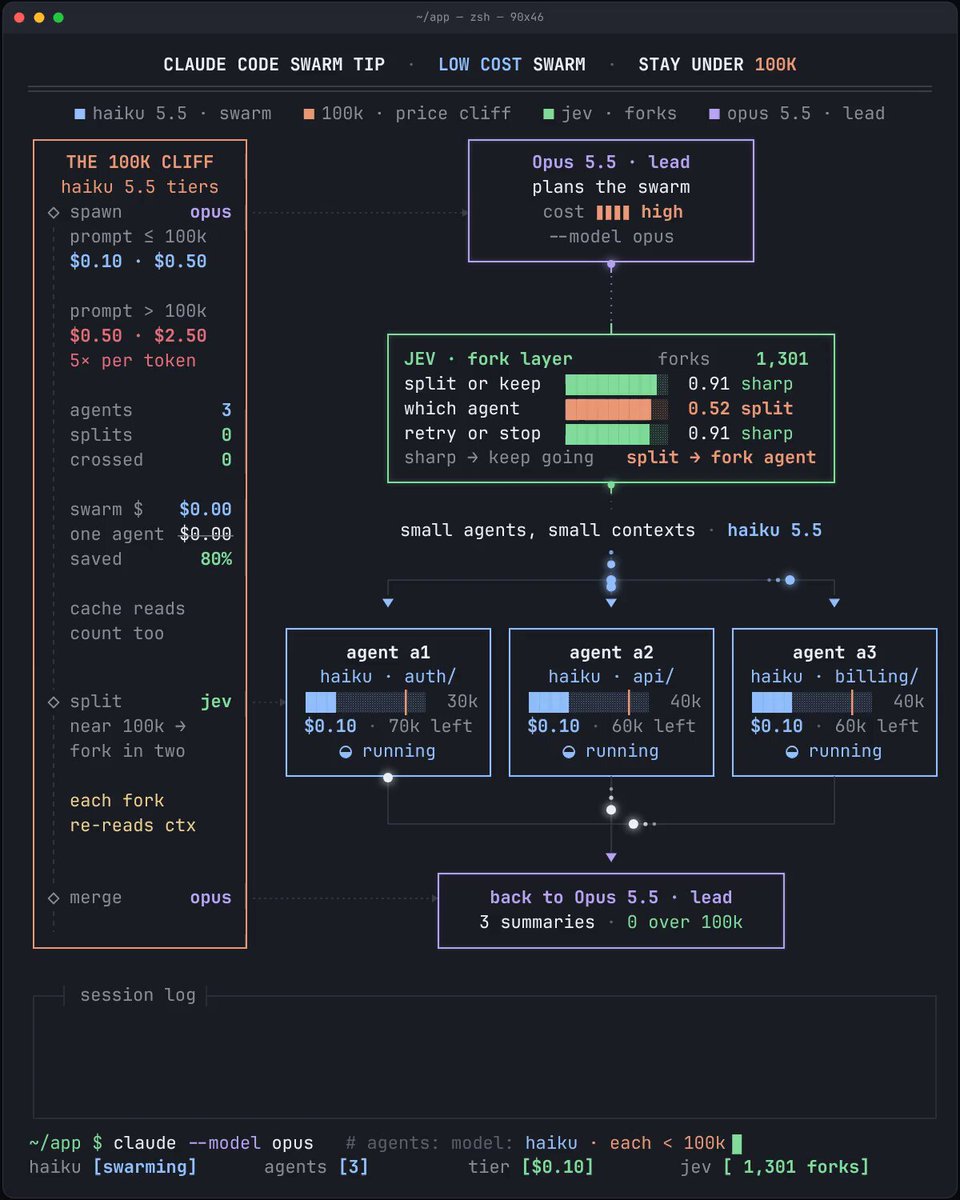Click the orange 100k price cliff legend square
Screen dimensions: 960x1200
pos(309,114)
